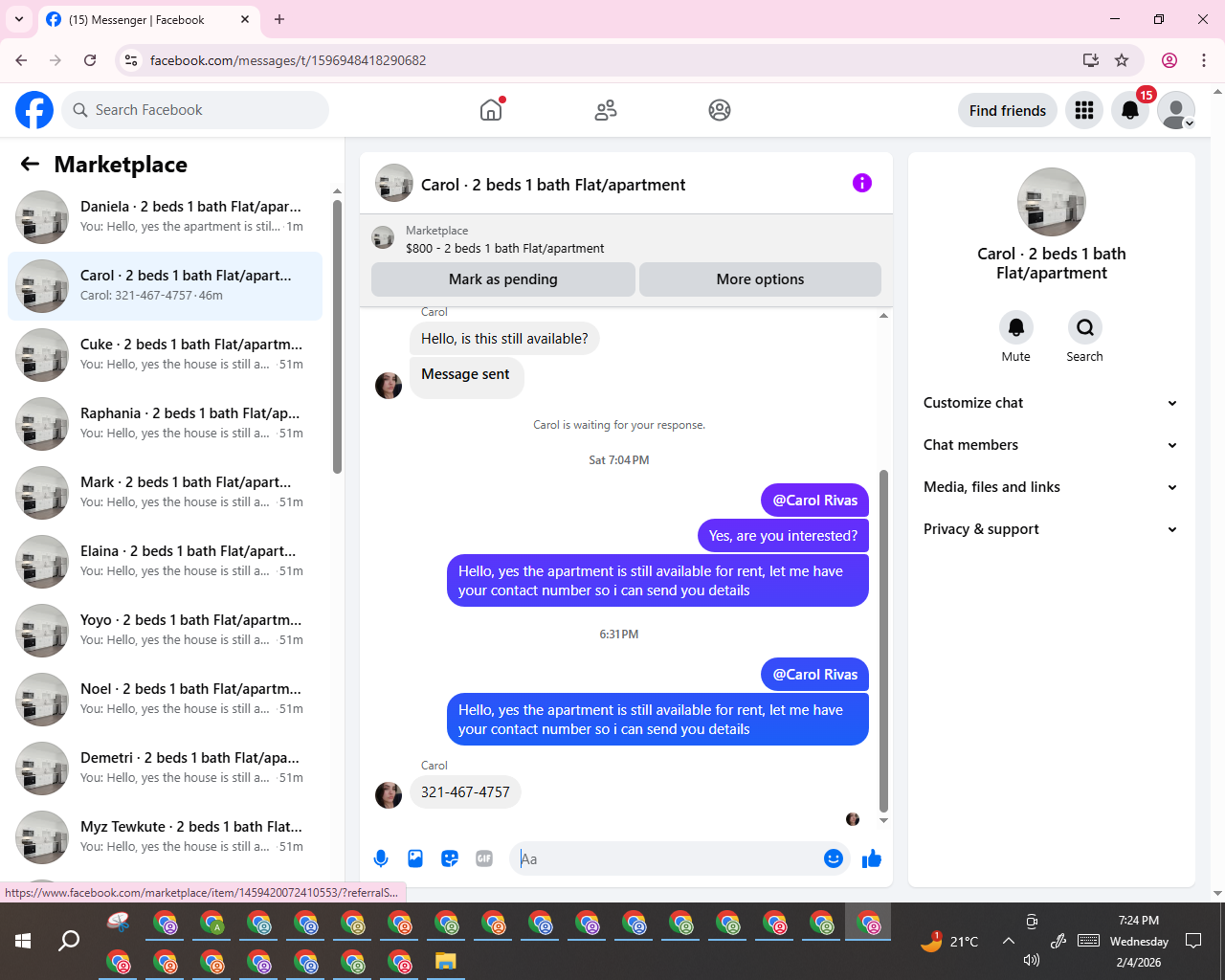Click the chat messages scrollbar
This screenshot has height=980, width=1225.
[883, 641]
